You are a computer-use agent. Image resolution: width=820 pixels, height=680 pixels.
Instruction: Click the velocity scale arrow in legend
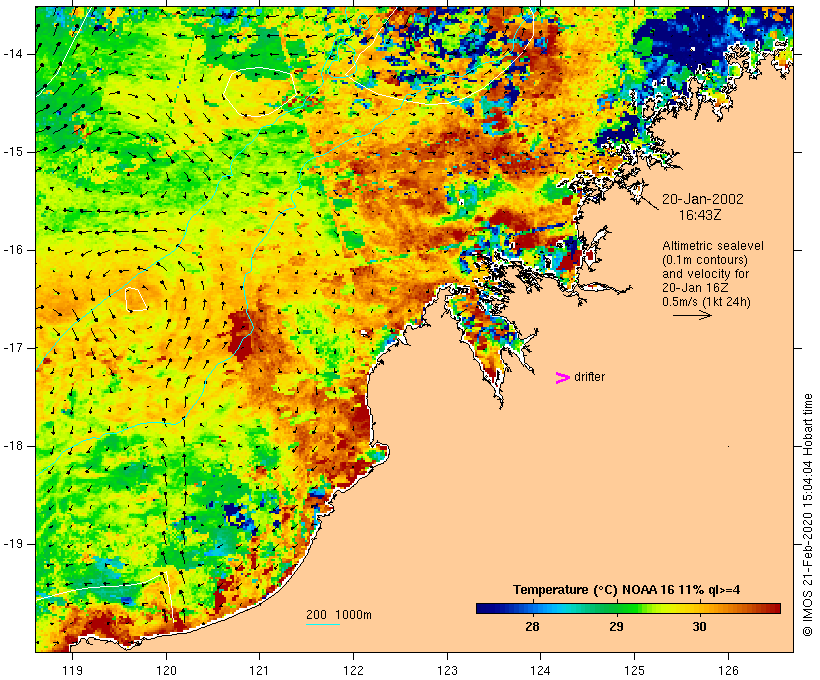pos(692,315)
